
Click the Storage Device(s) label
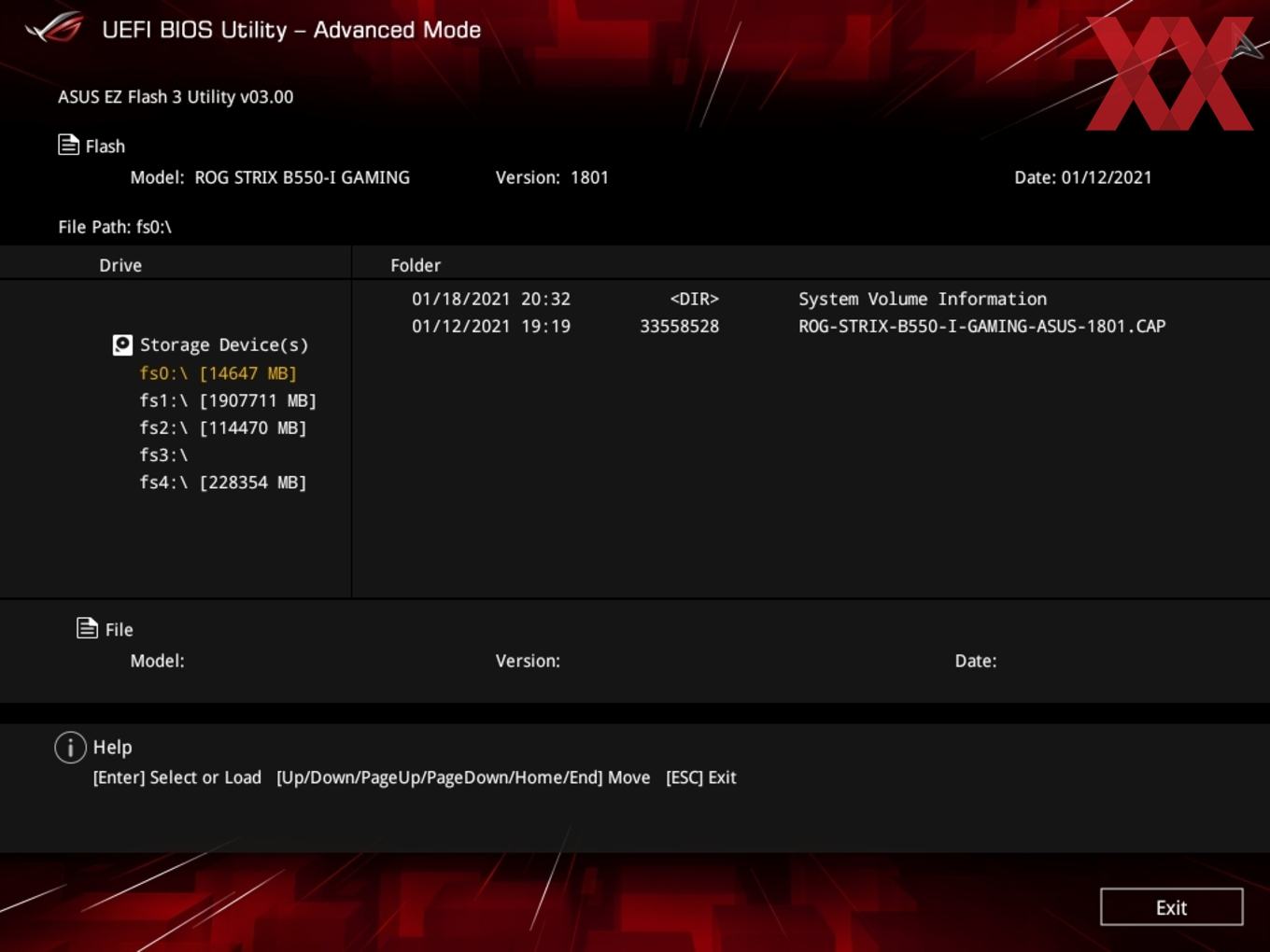pos(224,345)
